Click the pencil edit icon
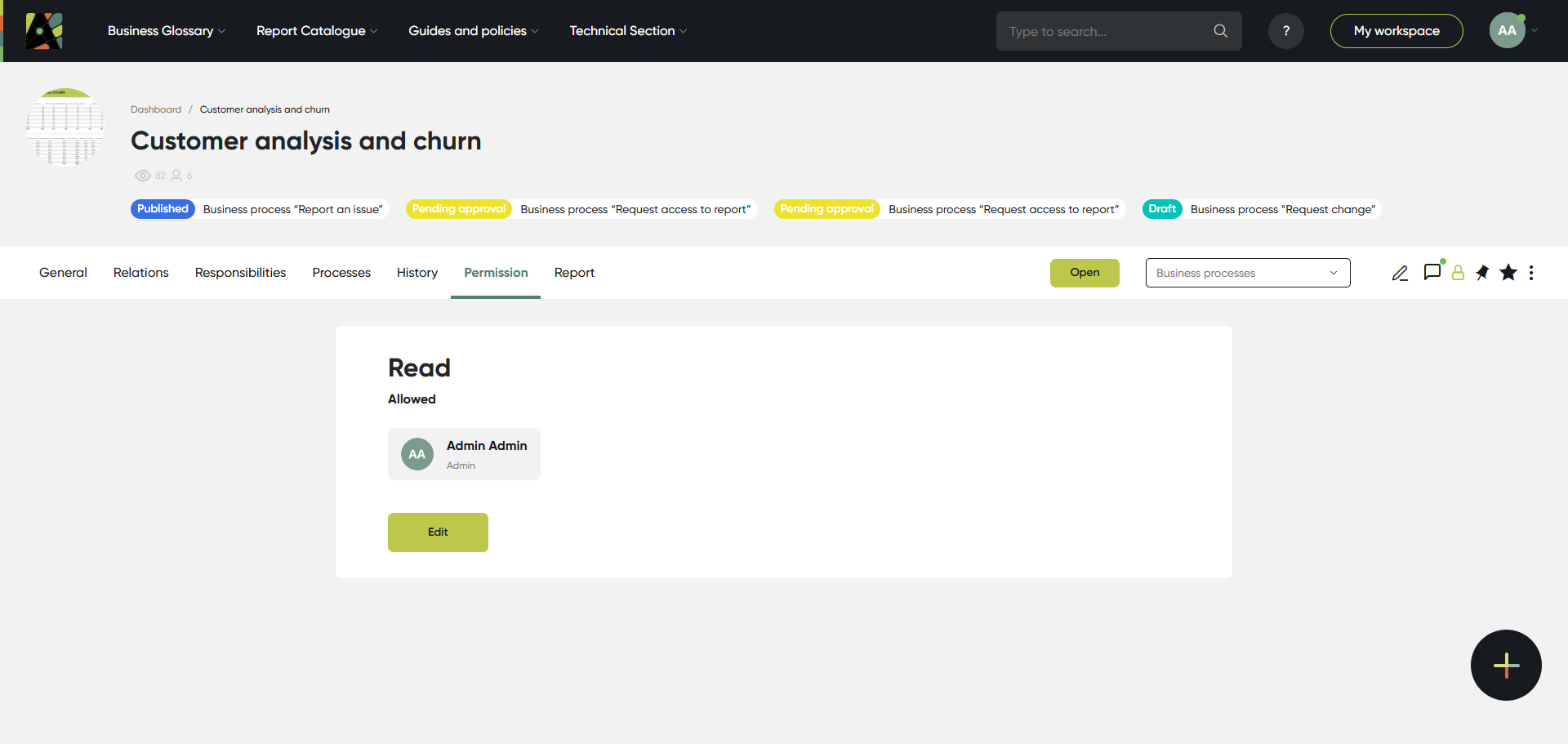The image size is (1568, 744). click(1400, 273)
